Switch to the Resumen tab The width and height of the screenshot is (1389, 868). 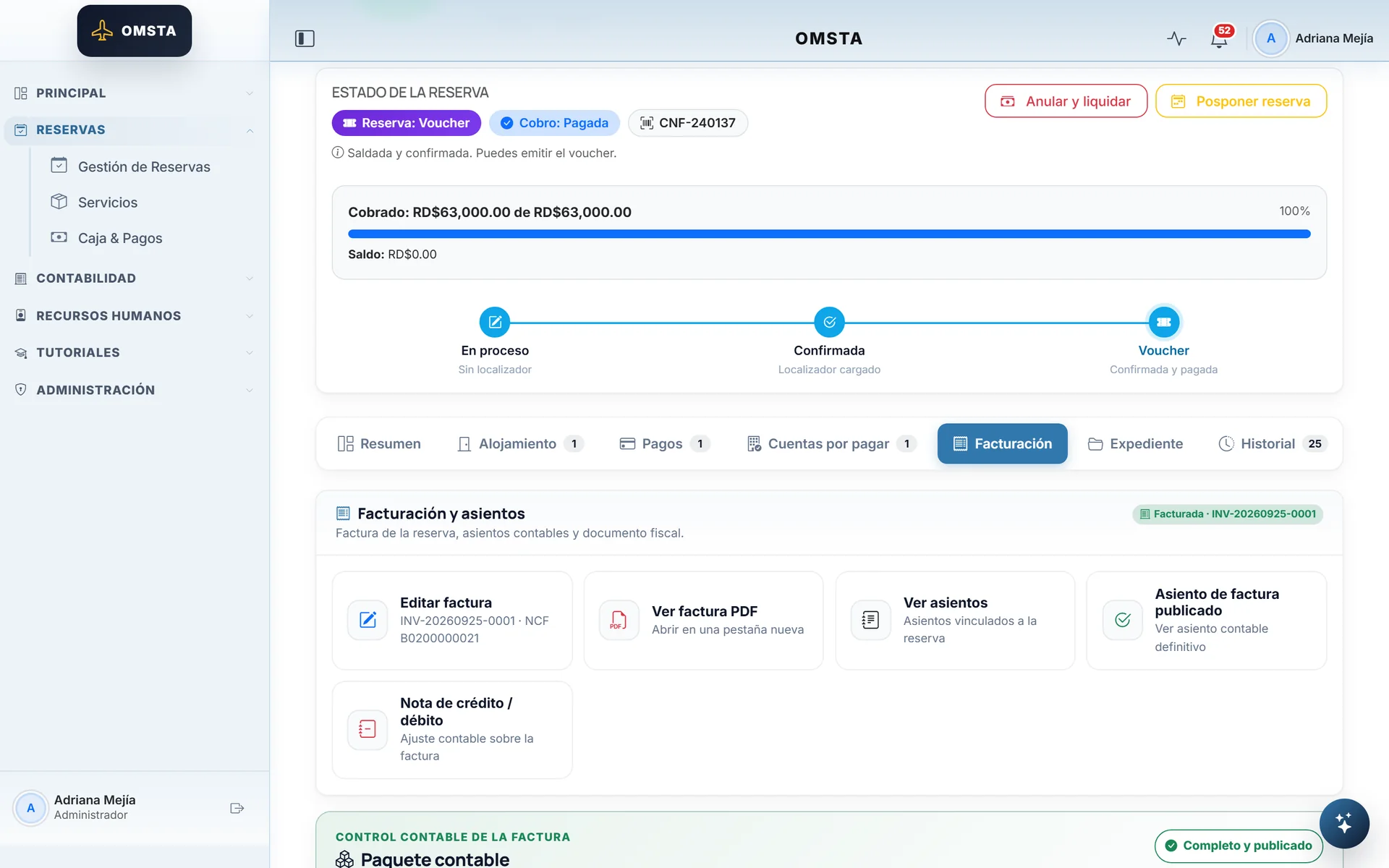[379, 443]
